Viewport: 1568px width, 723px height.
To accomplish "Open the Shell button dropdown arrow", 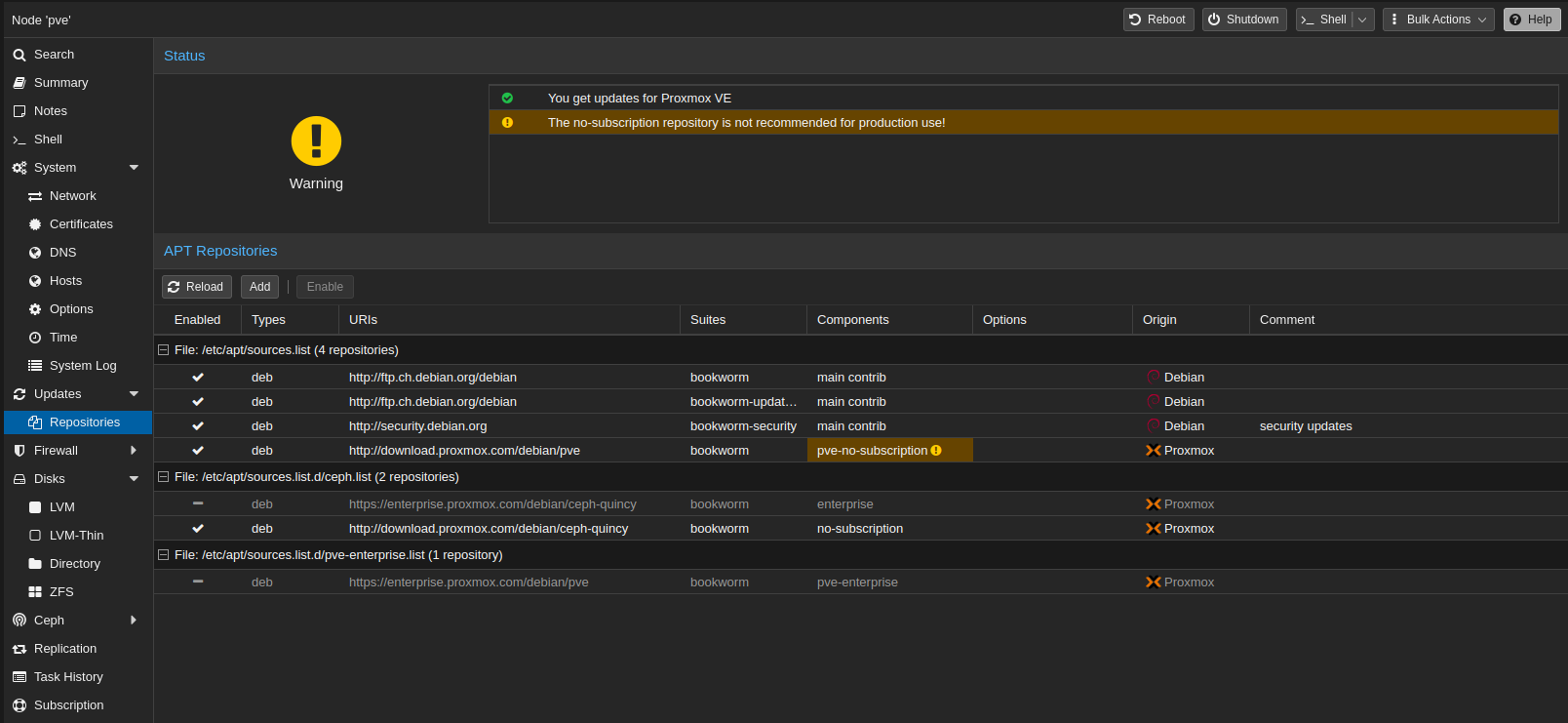I will coord(1363,20).
